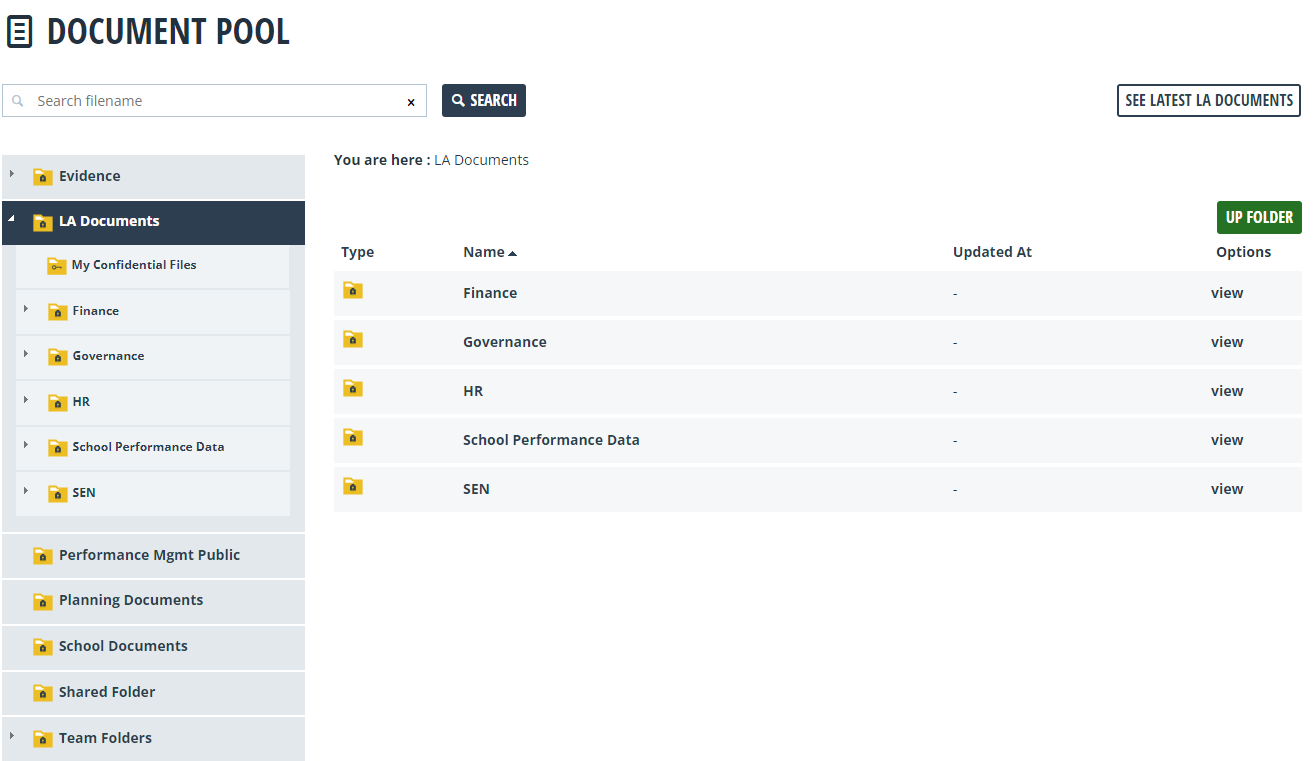Click LA Documents in the breadcrumb
This screenshot has height=761, width=1313.
[481, 160]
